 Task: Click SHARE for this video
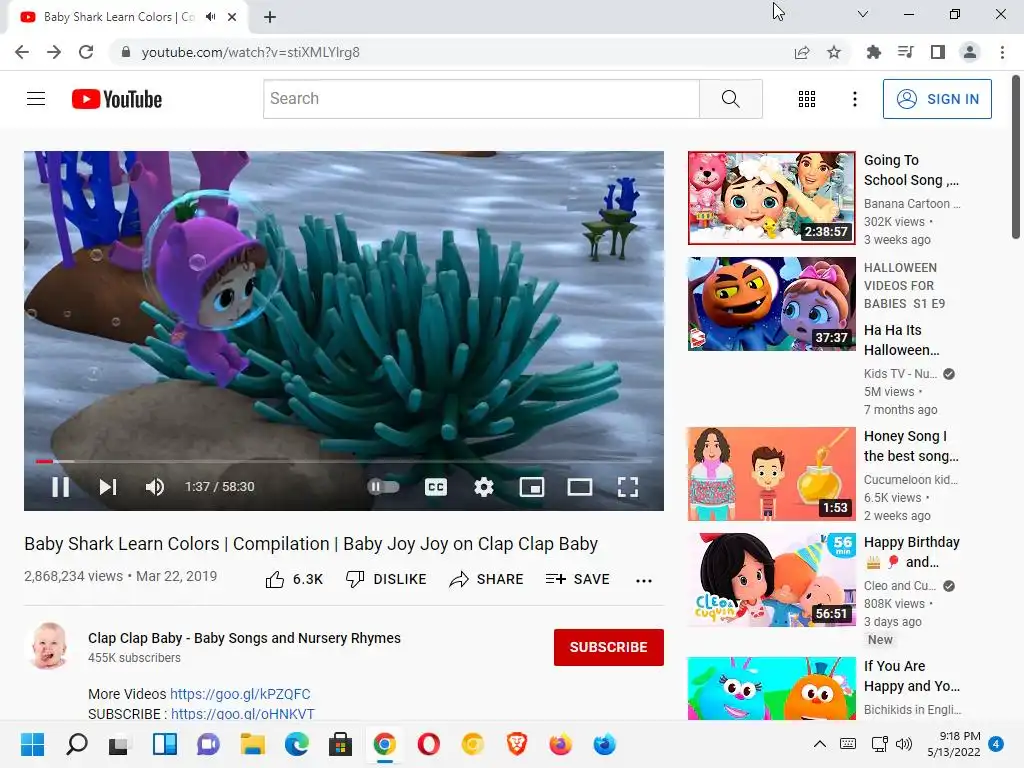click(x=487, y=579)
